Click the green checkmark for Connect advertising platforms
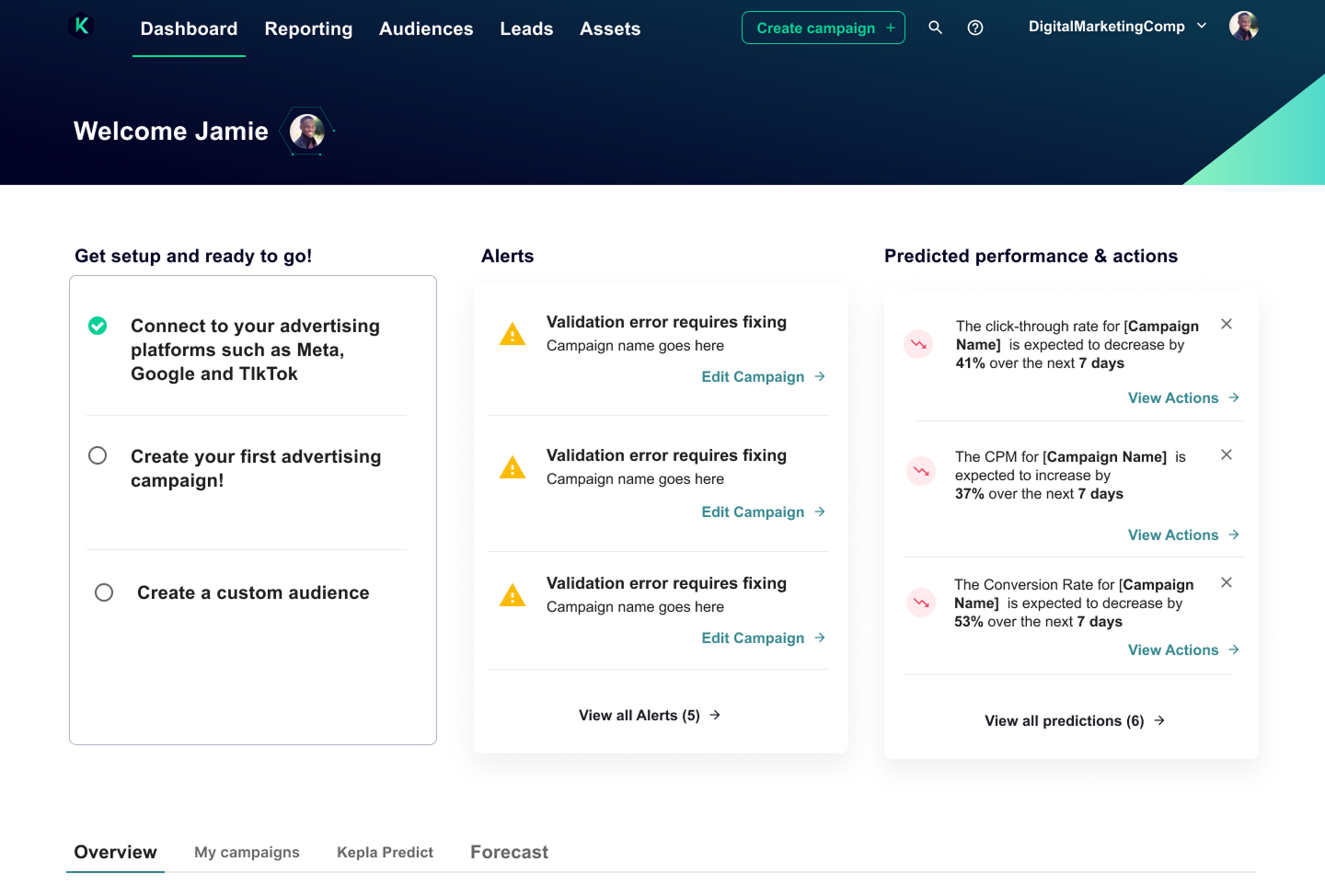This screenshot has height=896, width=1325. click(98, 326)
